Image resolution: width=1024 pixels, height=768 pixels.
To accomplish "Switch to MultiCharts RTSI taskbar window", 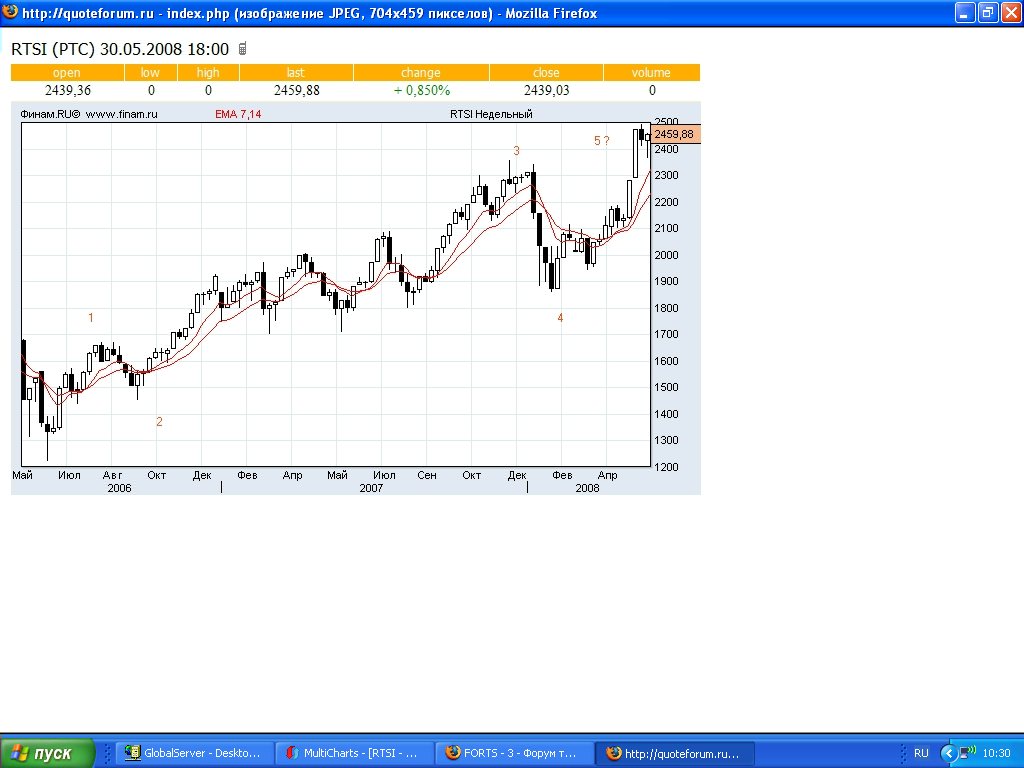I will click(x=354, y=753).
